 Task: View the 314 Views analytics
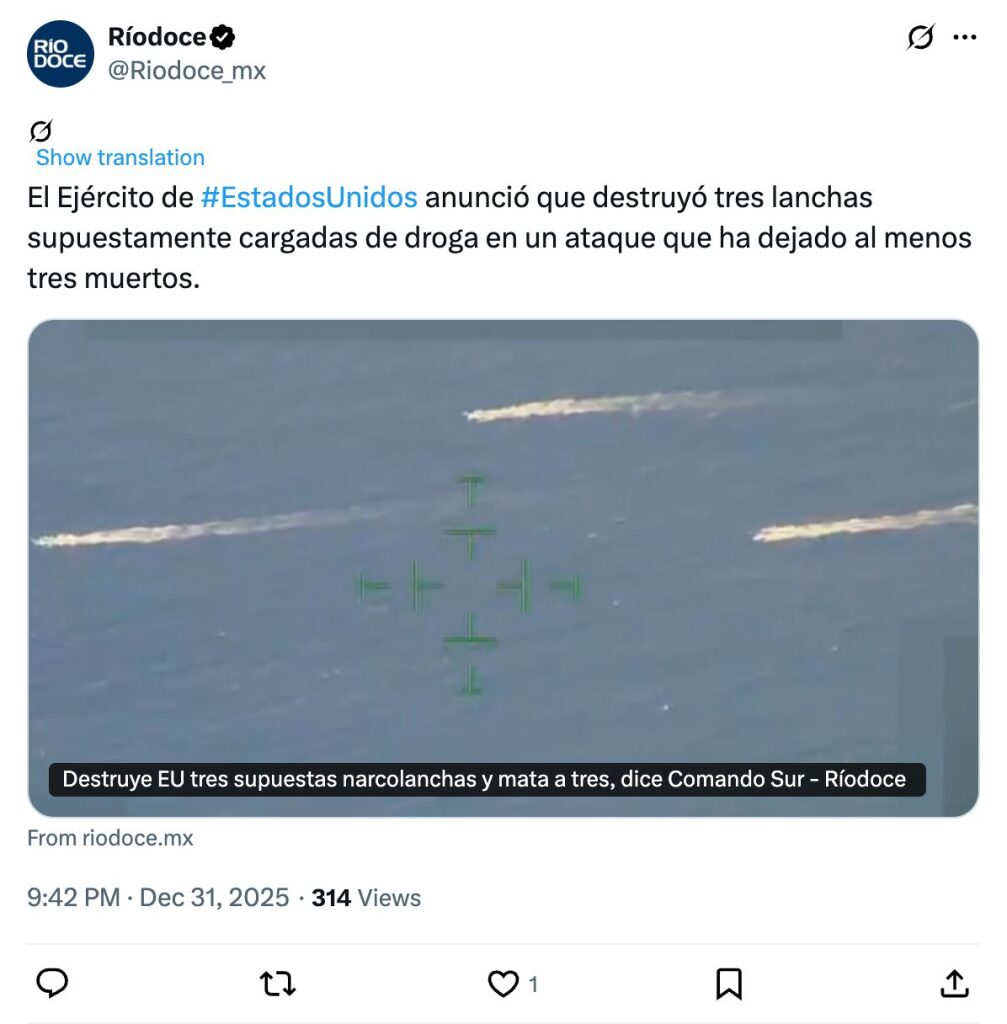pyautogui.click(x=366, y=897)
